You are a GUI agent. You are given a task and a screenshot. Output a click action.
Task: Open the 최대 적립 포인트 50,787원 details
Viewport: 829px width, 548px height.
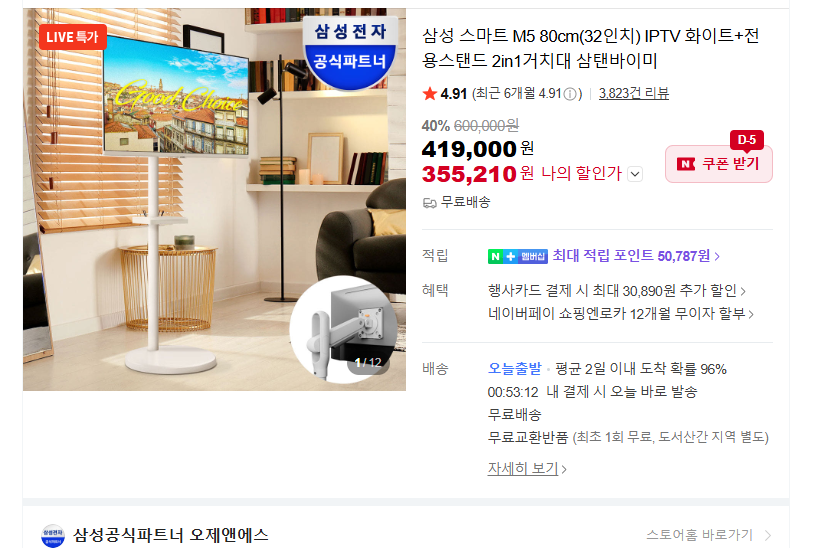click(x=636, y=256)
